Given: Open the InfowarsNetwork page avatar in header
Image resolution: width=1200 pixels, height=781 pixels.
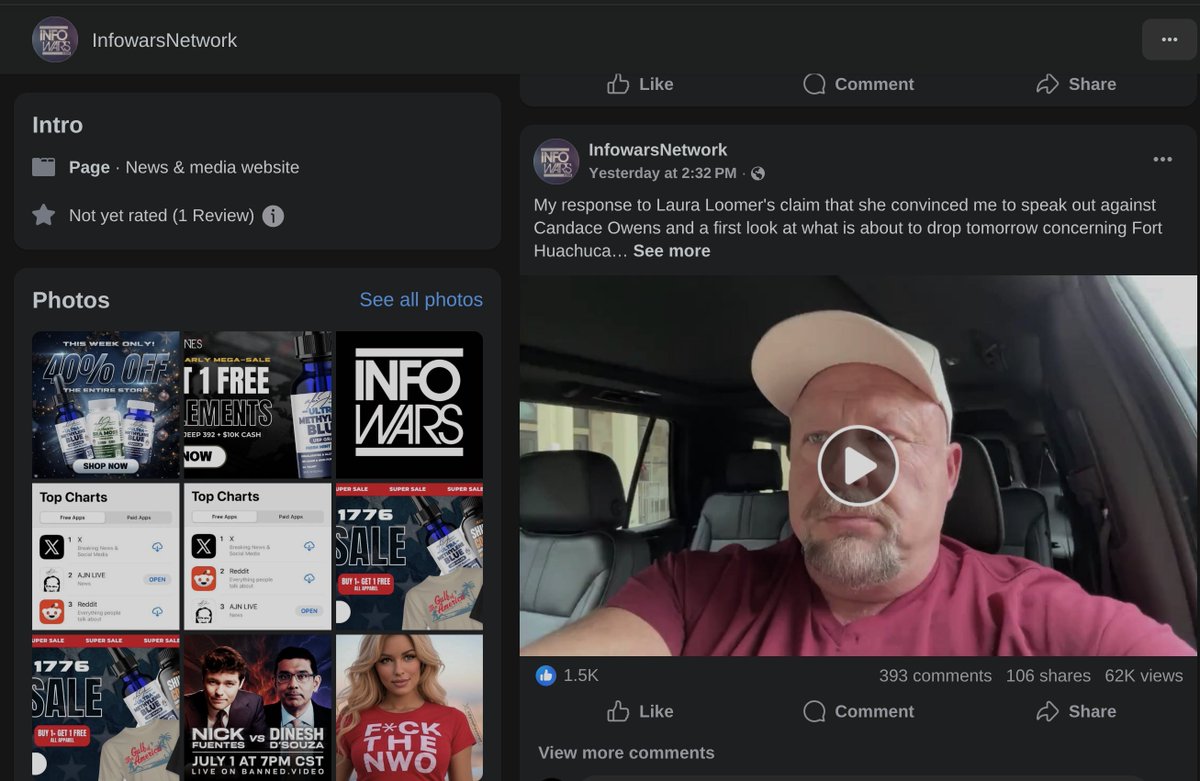Looking at the screenshot, I should [55, 40].
